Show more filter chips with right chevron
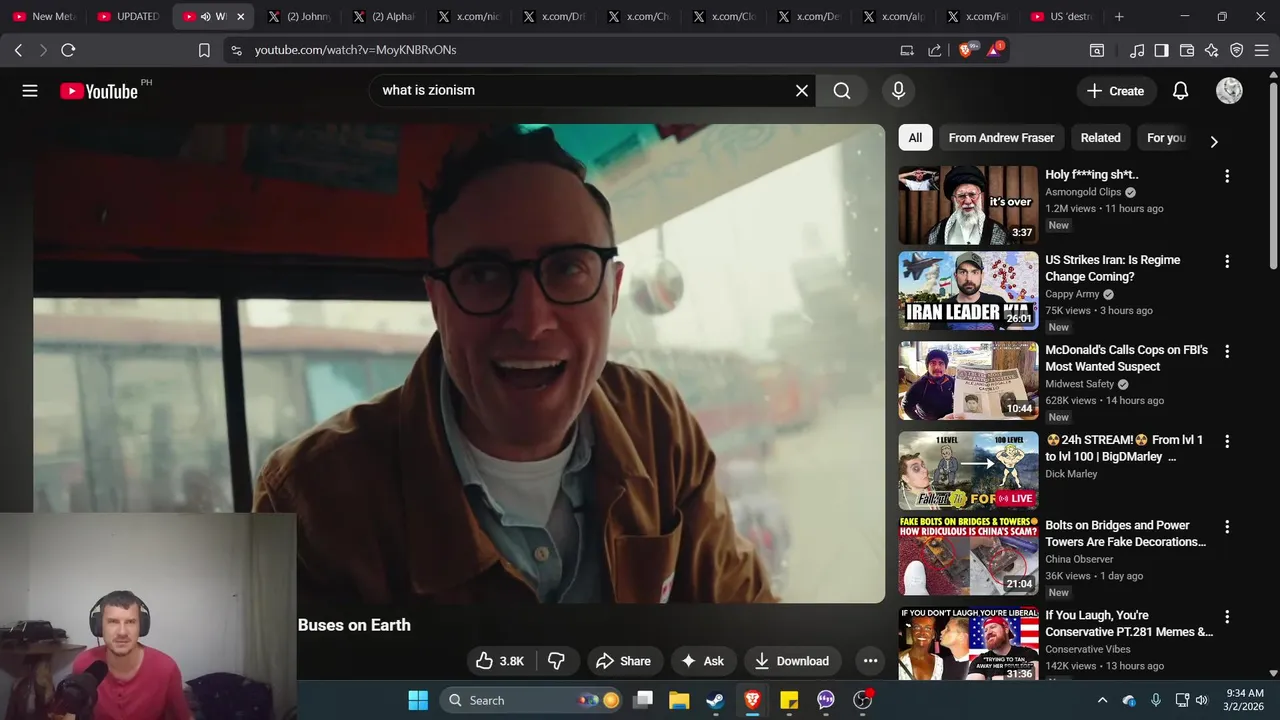This screenshot has width=1280, height=720. pos(1213,142)
